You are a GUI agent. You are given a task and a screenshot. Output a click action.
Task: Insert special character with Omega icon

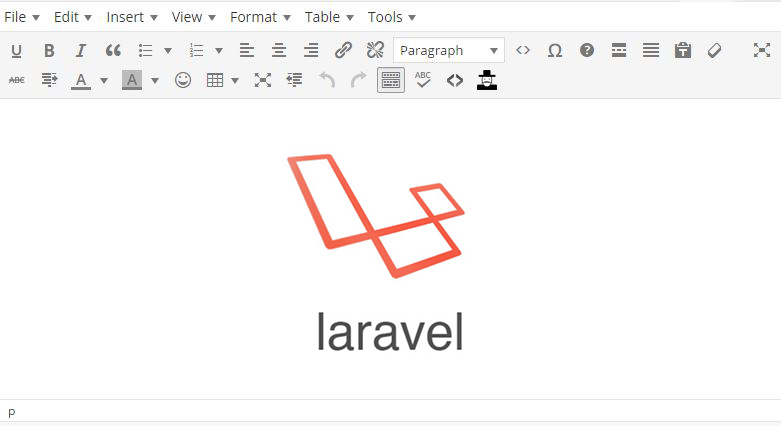tap(555, 50)
